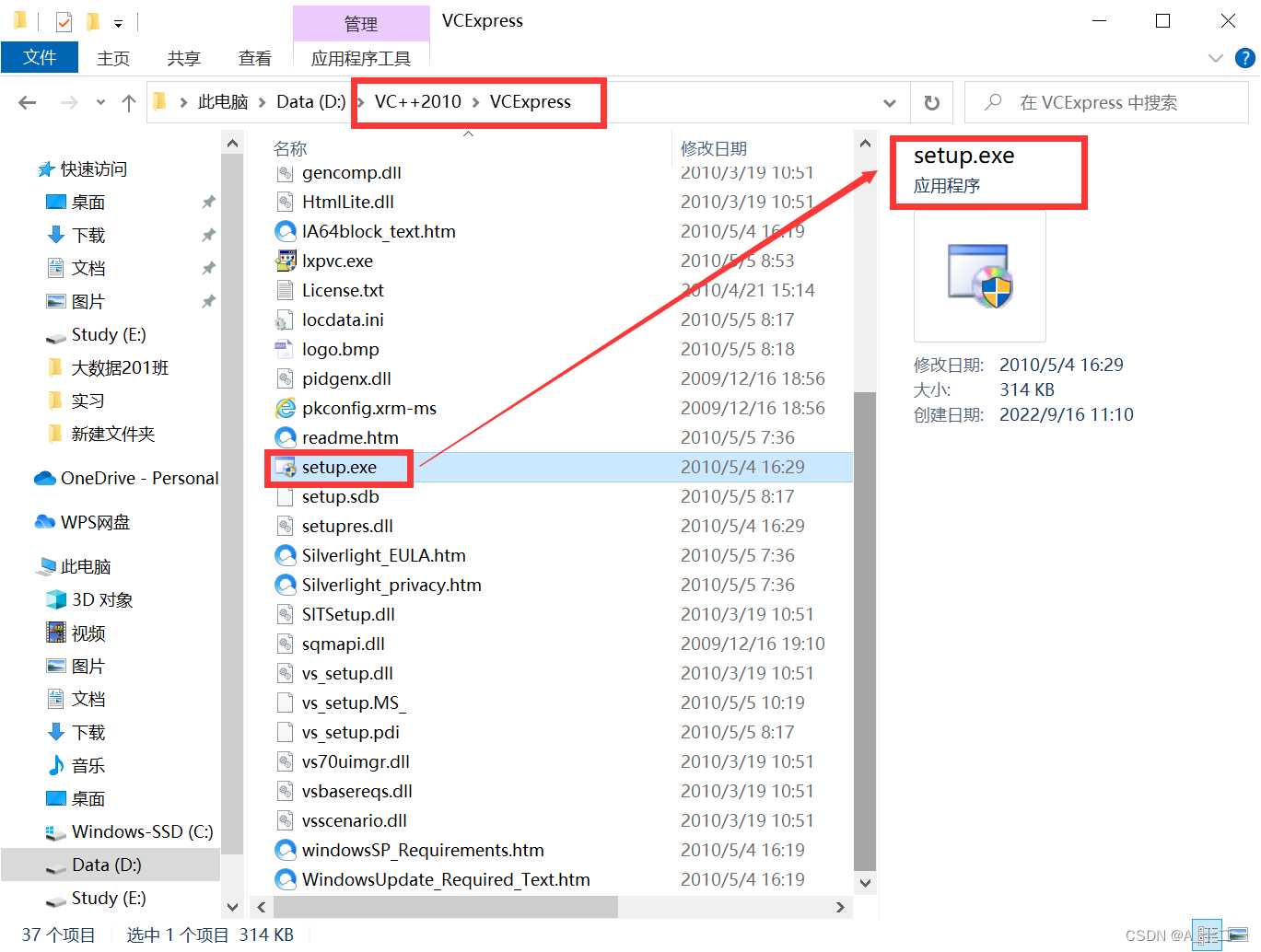This screenshot has height=952, width=1261.
Task: Click 此电脑 in the address breadcrumb
Action: (223, 102)
